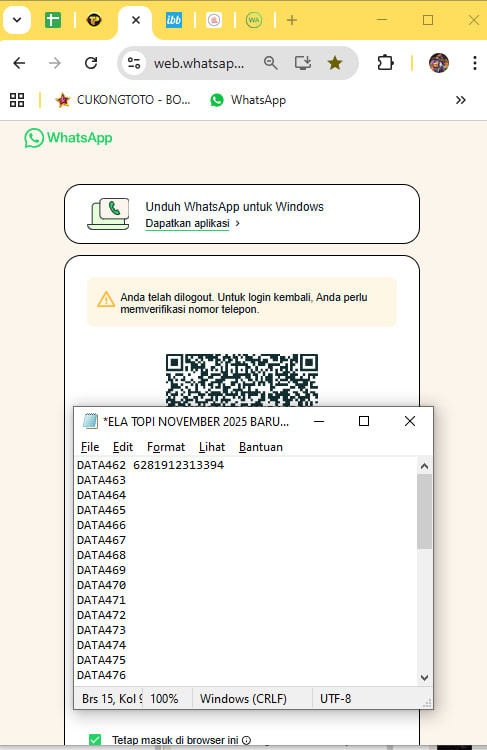Click the DATA463 line
Image resolution: width=487 pixels, height=750 pixels.
coord(101,480)
